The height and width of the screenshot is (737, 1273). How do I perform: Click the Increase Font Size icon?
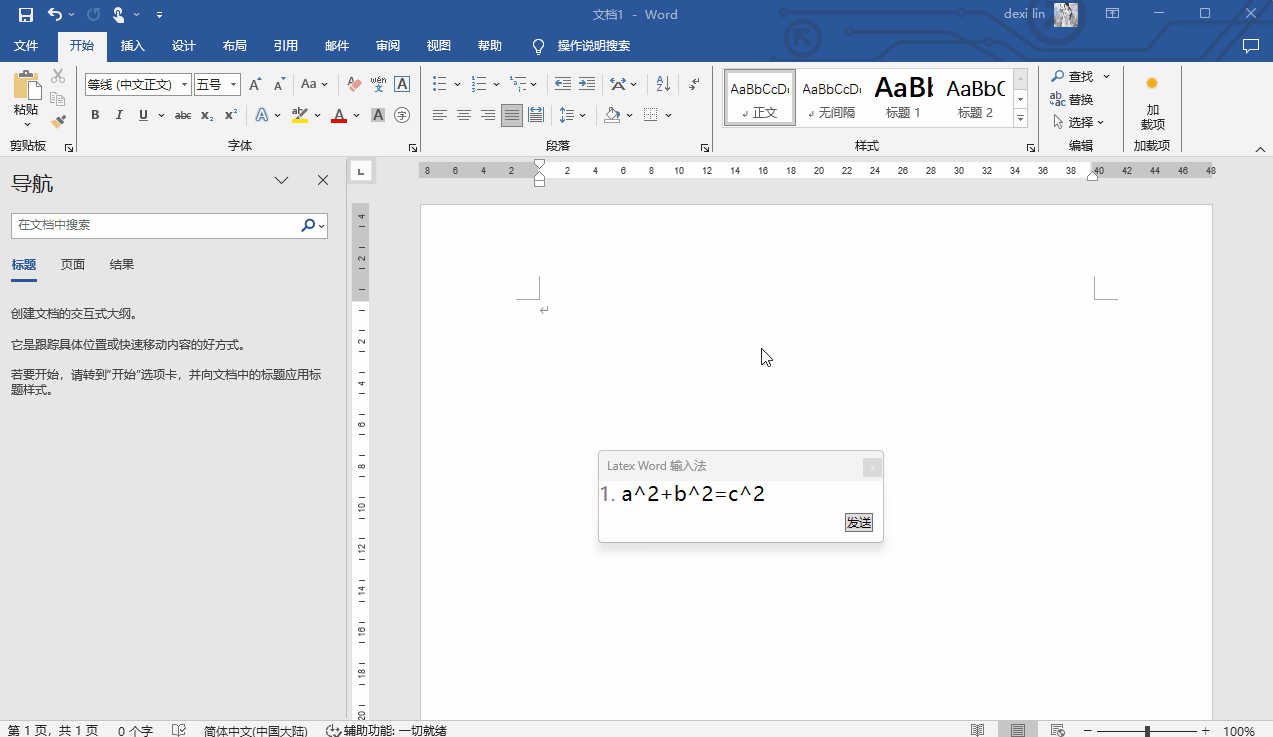coord(255,85)
